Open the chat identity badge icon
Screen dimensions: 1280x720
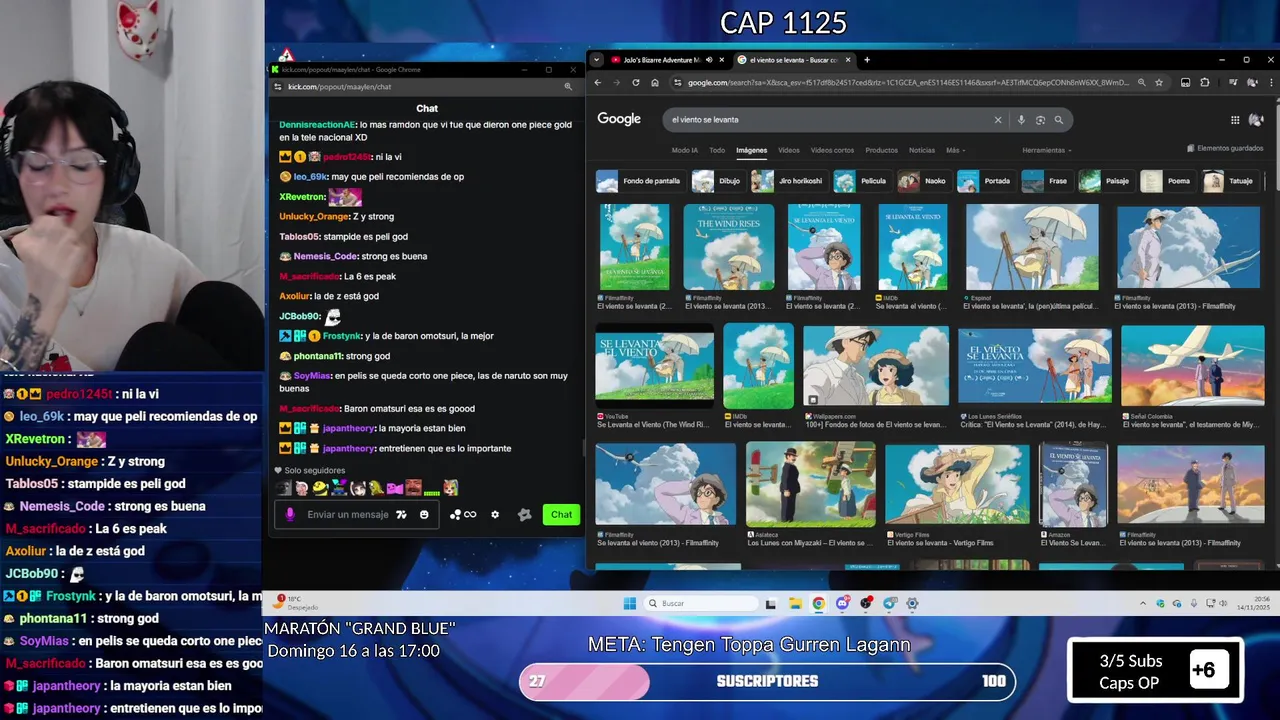525,515
